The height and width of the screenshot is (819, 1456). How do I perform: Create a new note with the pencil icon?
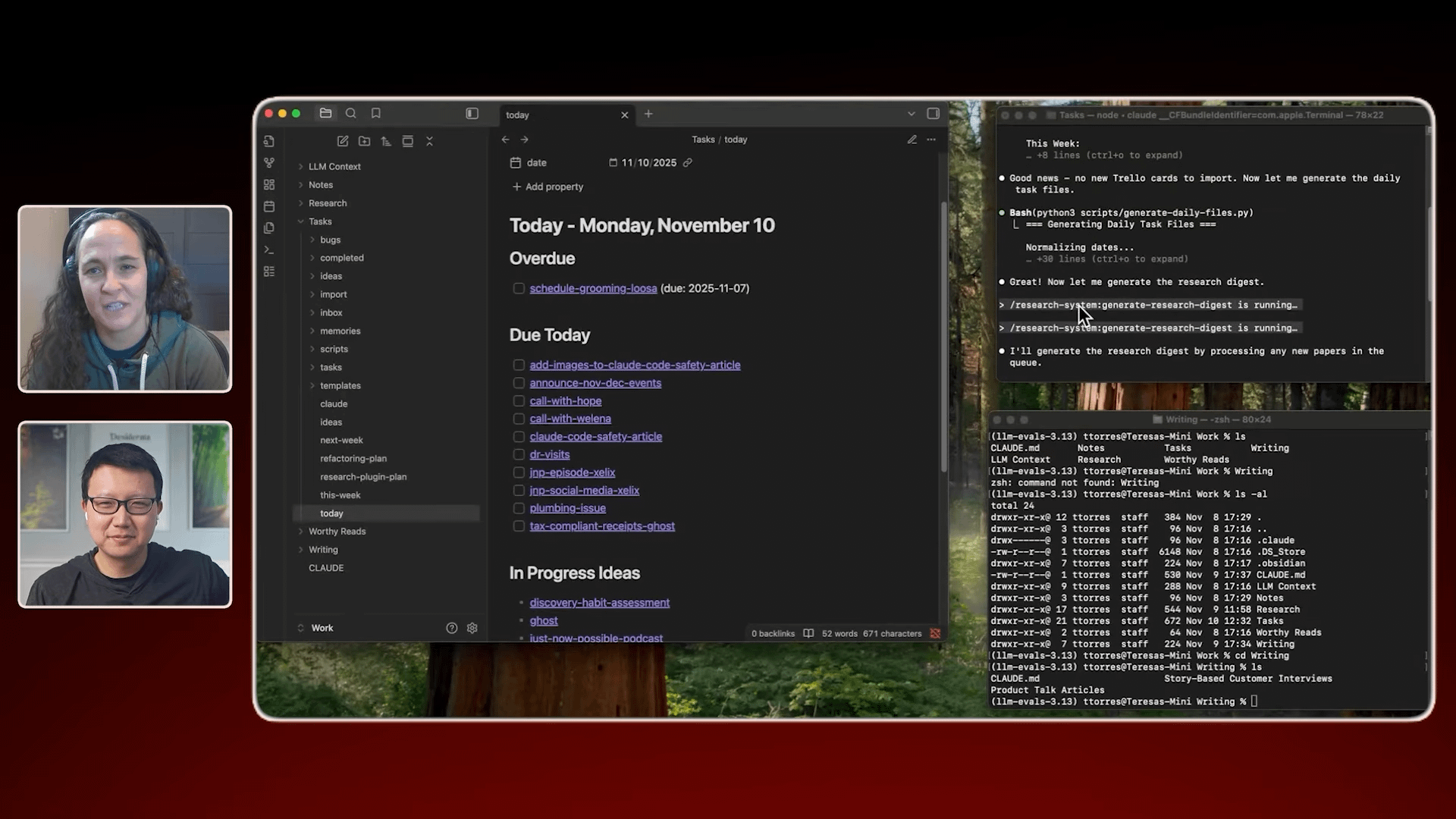(343, 141)
